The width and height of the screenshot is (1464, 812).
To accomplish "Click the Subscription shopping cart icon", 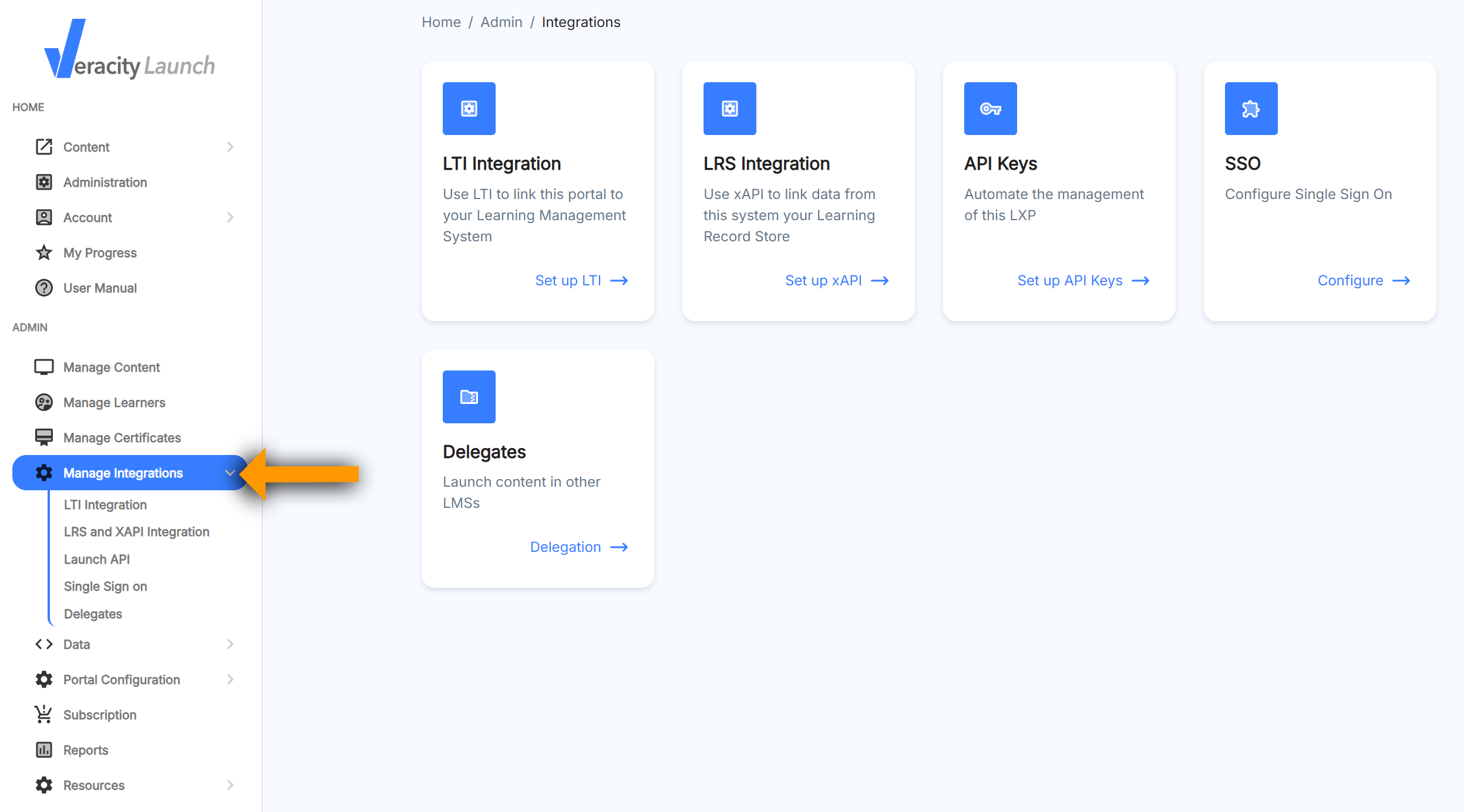I will 44,715.
